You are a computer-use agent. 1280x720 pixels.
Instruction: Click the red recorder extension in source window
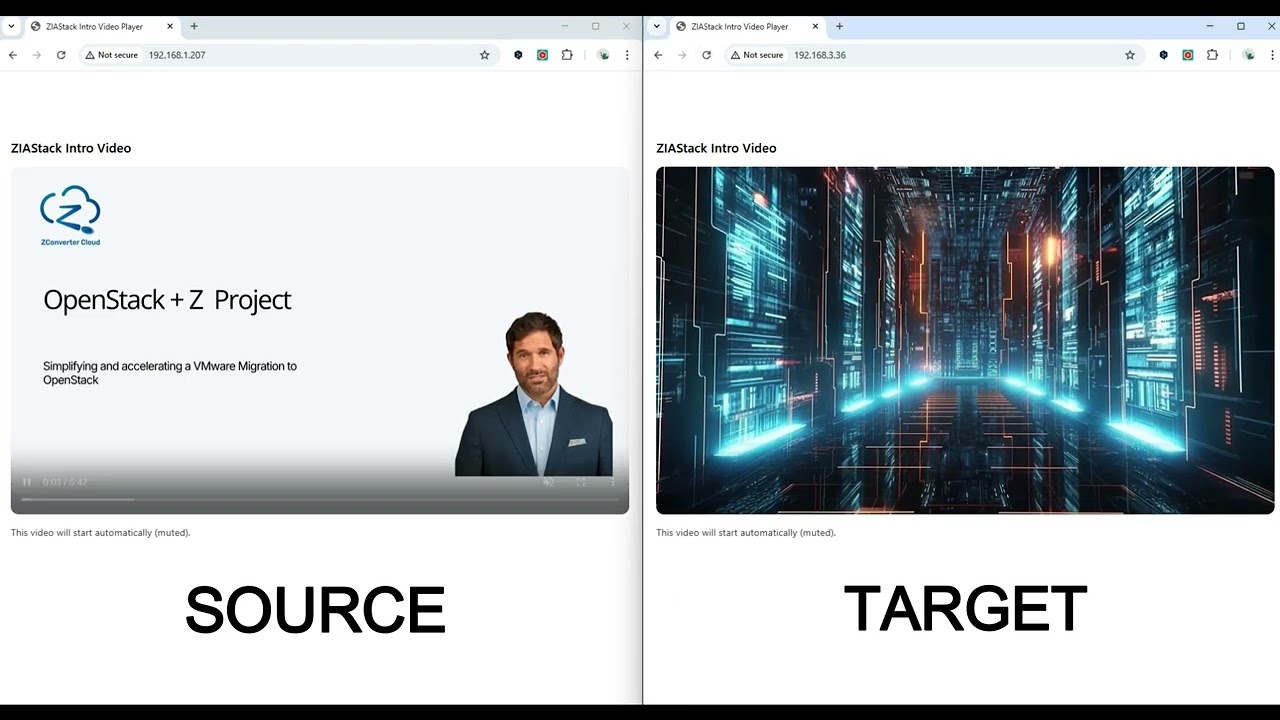542,55
